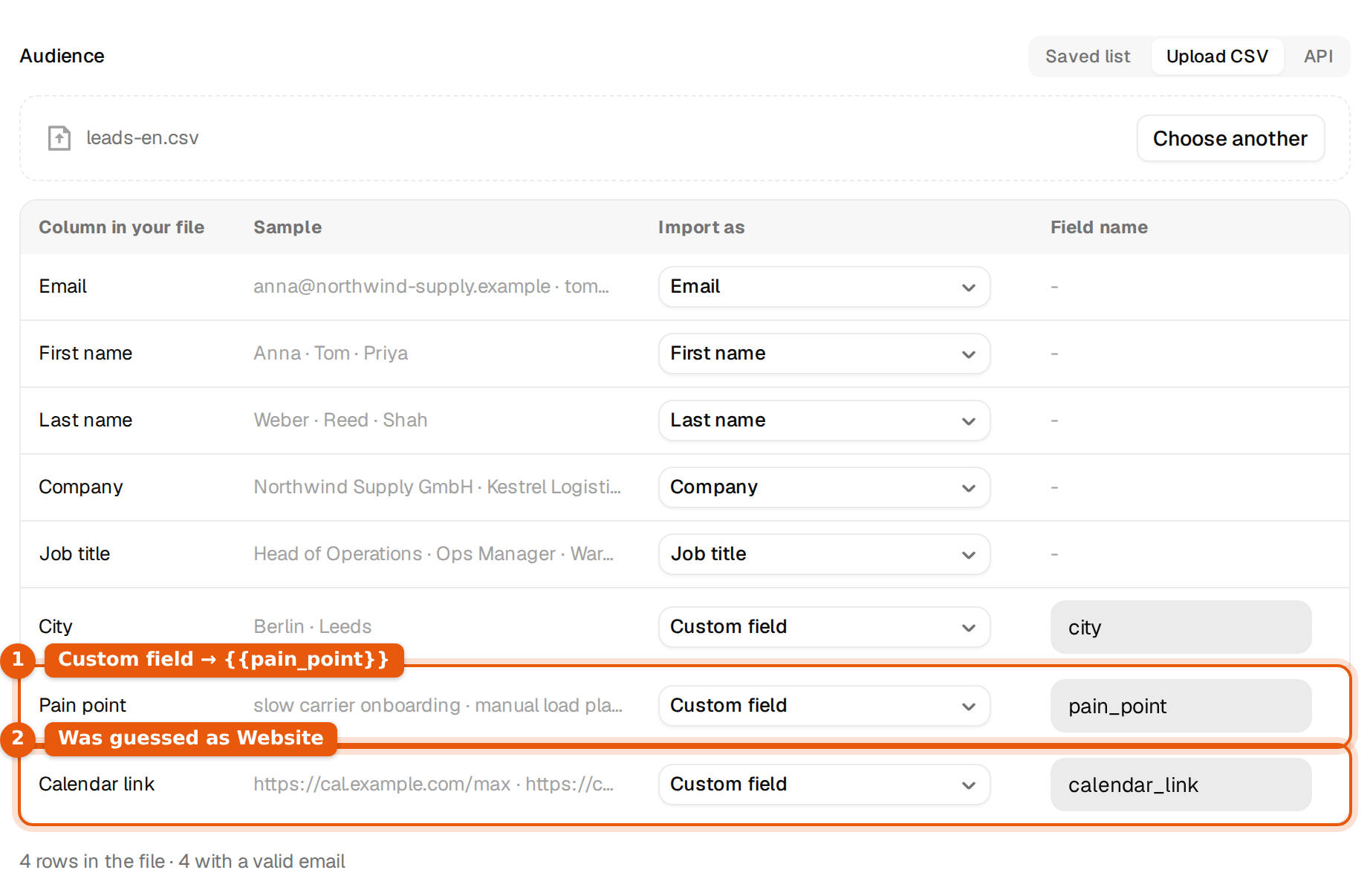Viewport: 1370px width, 896px height.
Task: Click the 'Company' column name cell
Action: click(x=81, y=487)
